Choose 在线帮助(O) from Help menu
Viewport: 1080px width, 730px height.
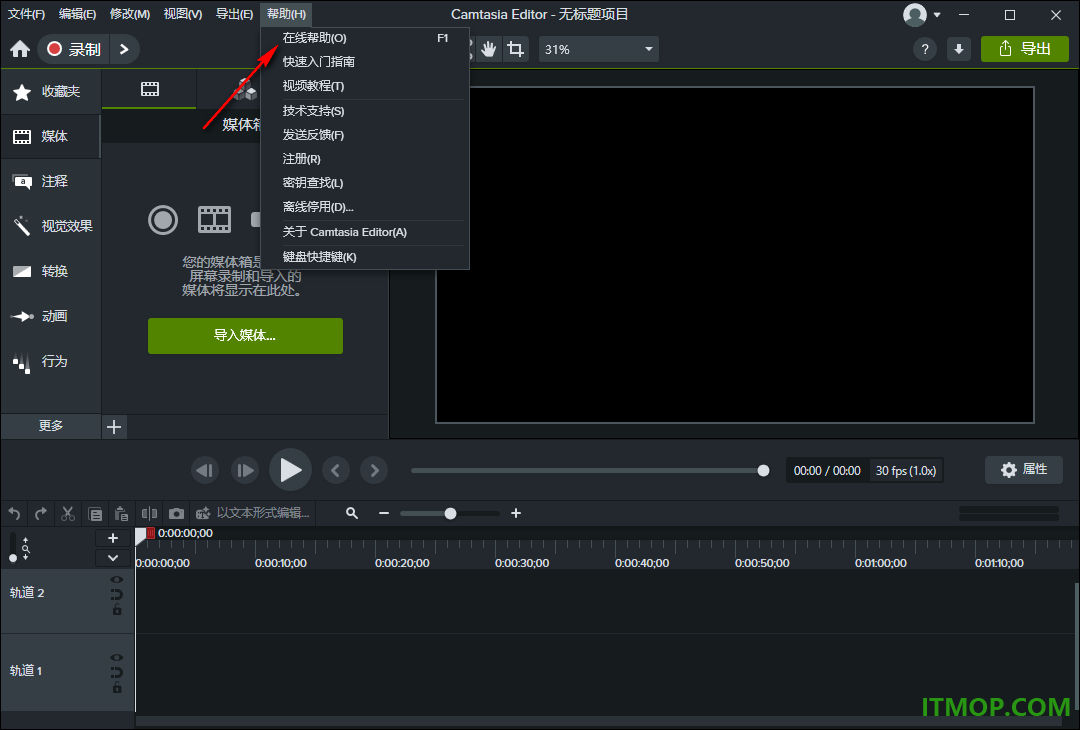click(365, 39)
